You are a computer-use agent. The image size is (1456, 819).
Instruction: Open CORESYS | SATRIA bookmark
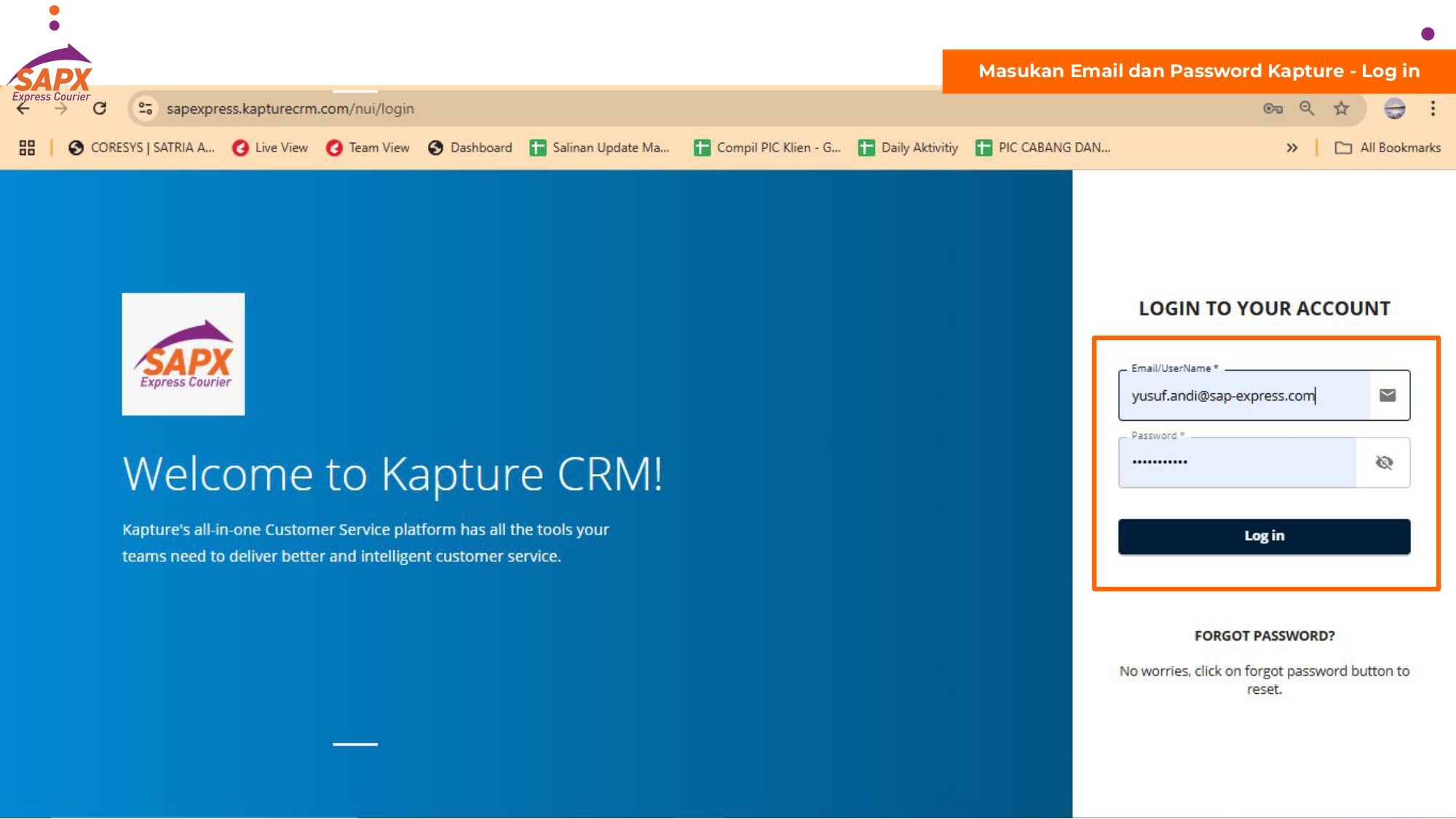[x=141, y=148]
